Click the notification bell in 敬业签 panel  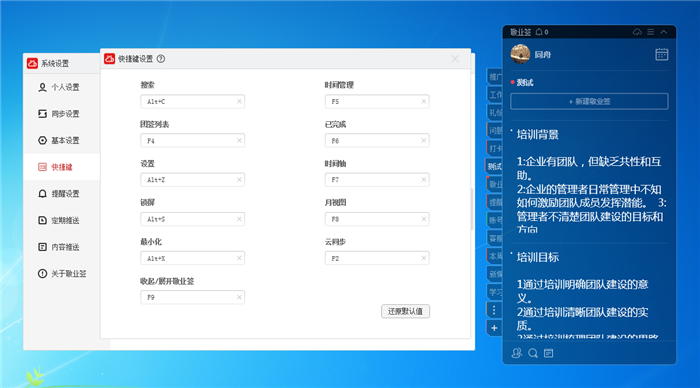click(x=539, y=32)
